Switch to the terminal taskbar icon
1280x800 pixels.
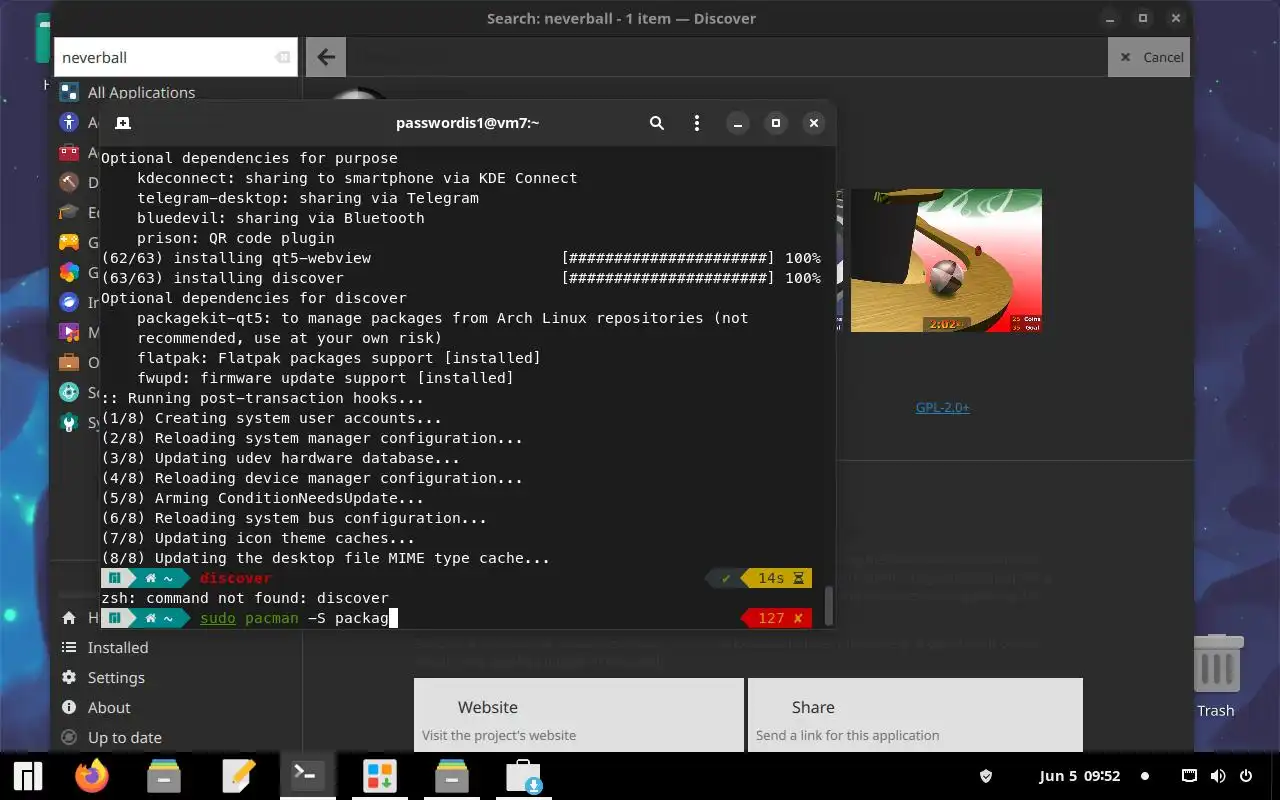pyautogui.click(x=307, y=776)
